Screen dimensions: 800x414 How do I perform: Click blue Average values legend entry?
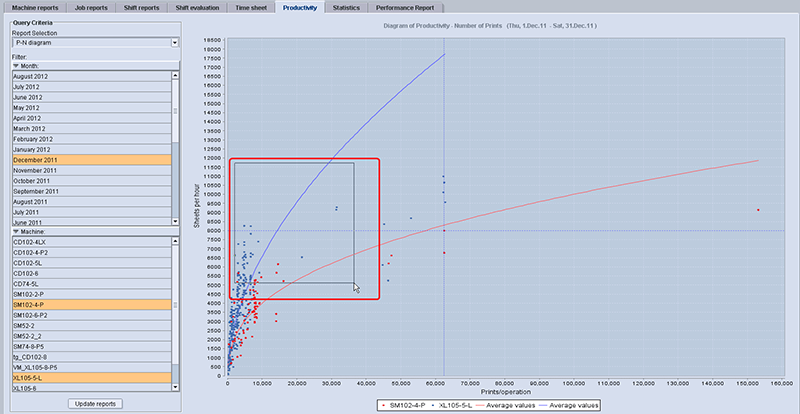(569, 405)
